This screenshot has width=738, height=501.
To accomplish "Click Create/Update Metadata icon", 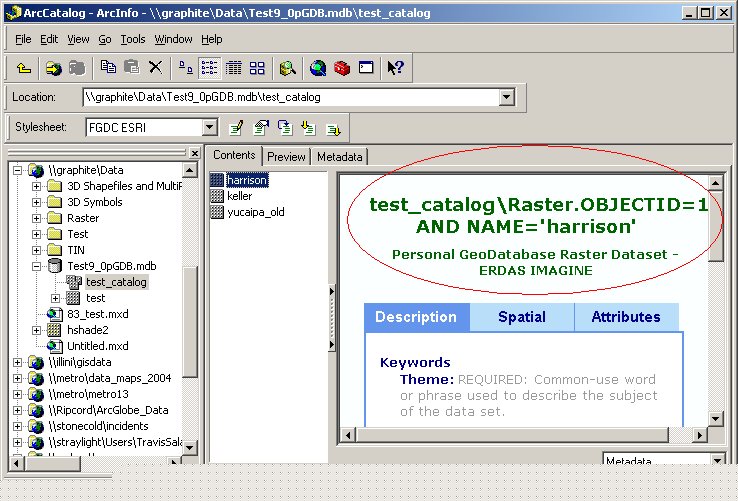I will (x=285, y=128).
